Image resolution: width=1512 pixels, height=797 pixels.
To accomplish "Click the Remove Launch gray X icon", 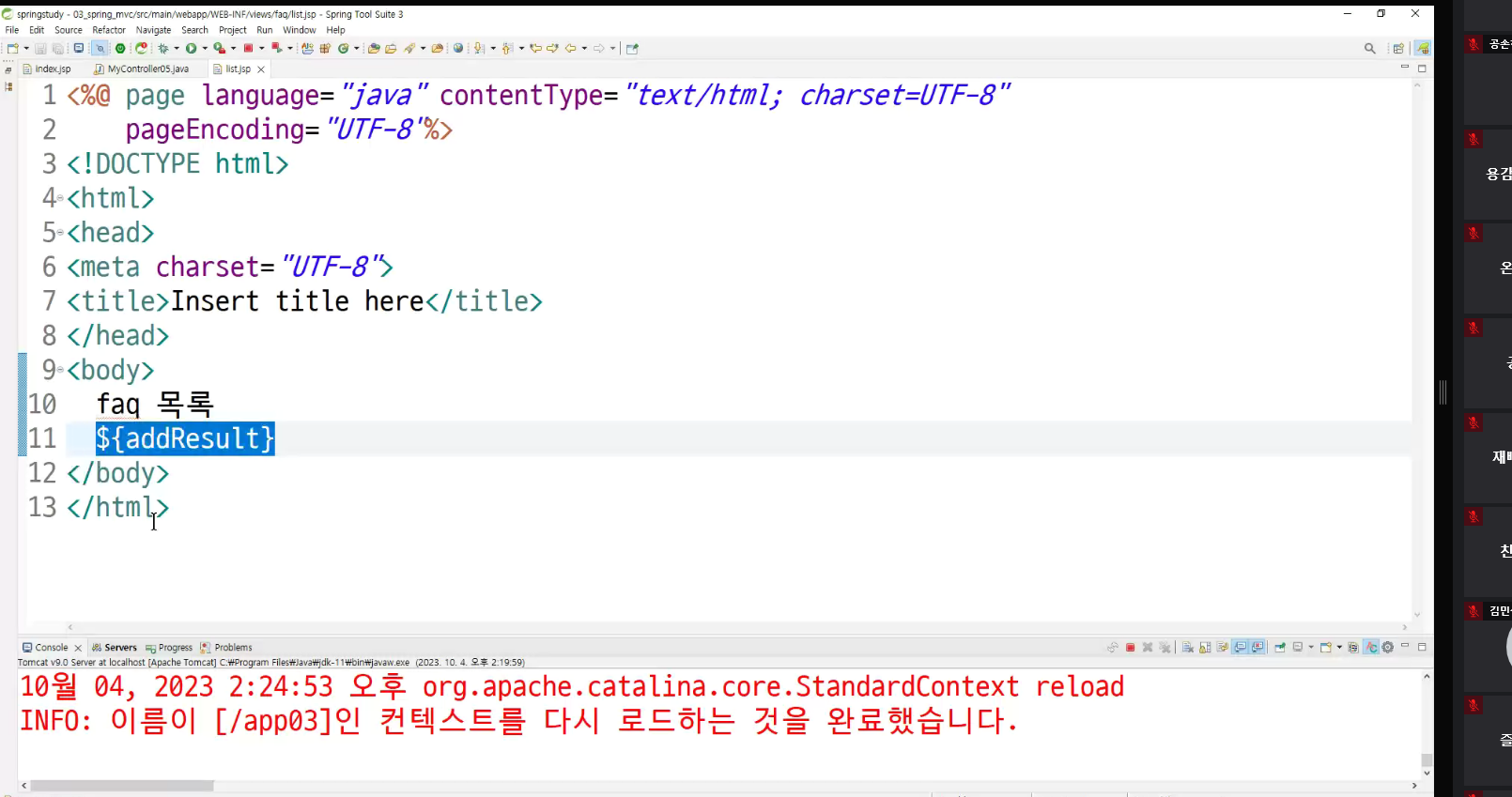I will [1148, 647].
